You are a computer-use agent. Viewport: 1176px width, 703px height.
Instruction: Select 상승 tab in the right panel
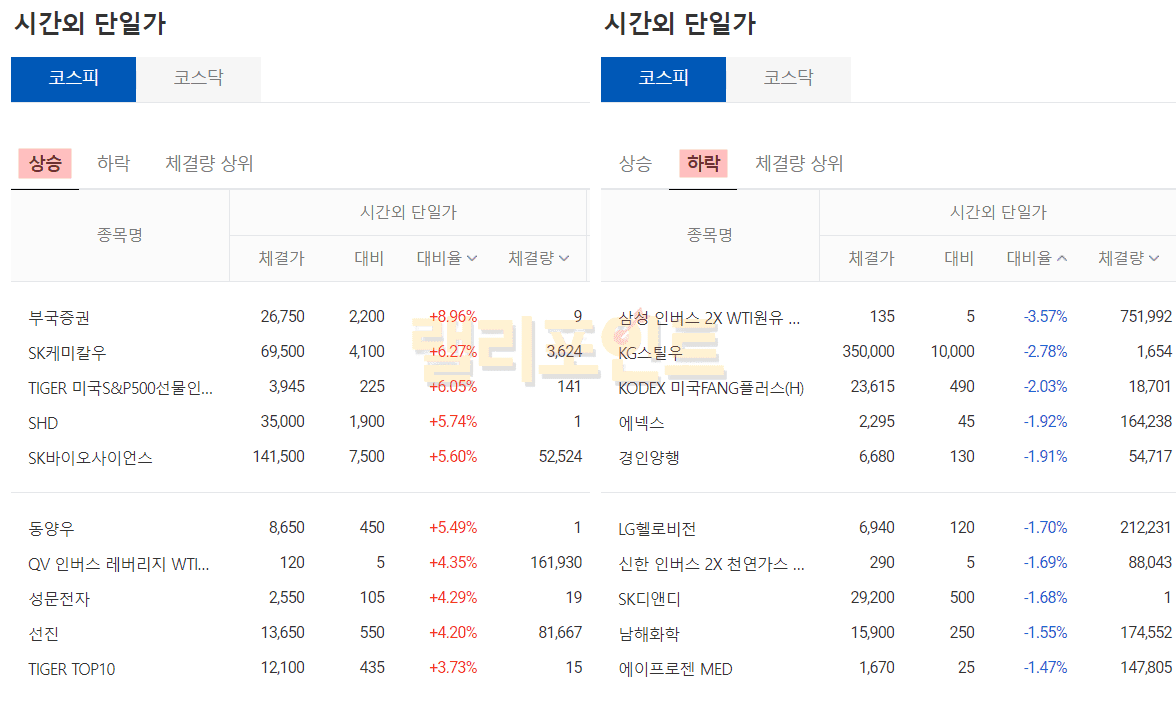635,163
